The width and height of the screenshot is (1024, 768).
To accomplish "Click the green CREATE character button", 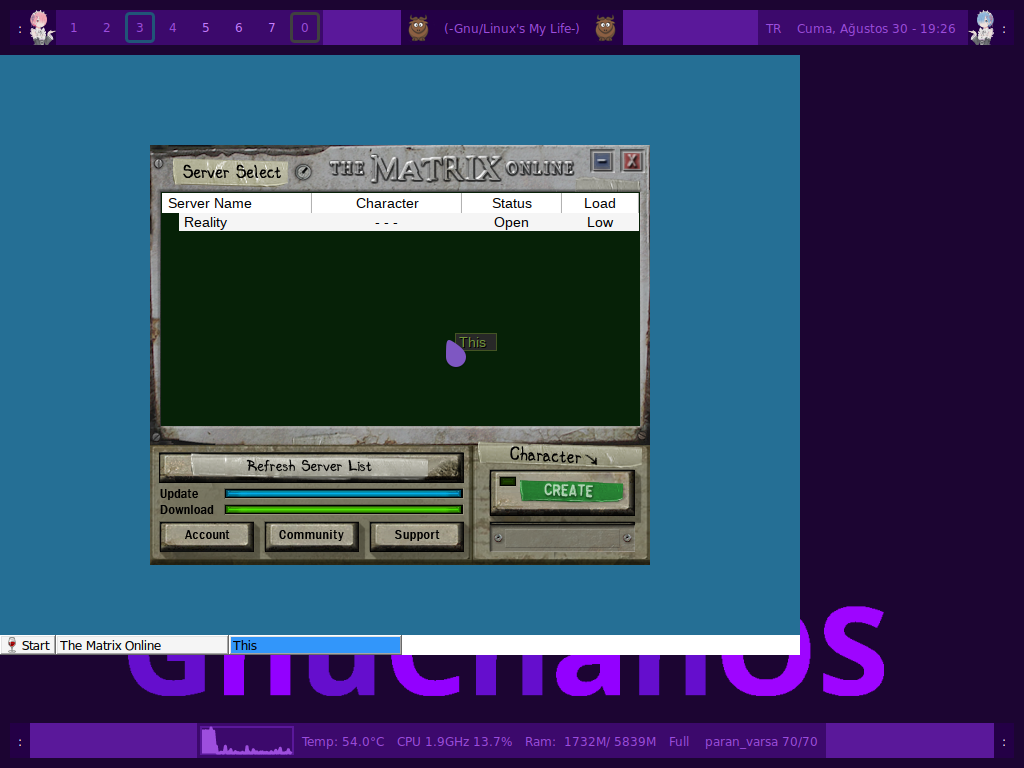I will [568, 490].
